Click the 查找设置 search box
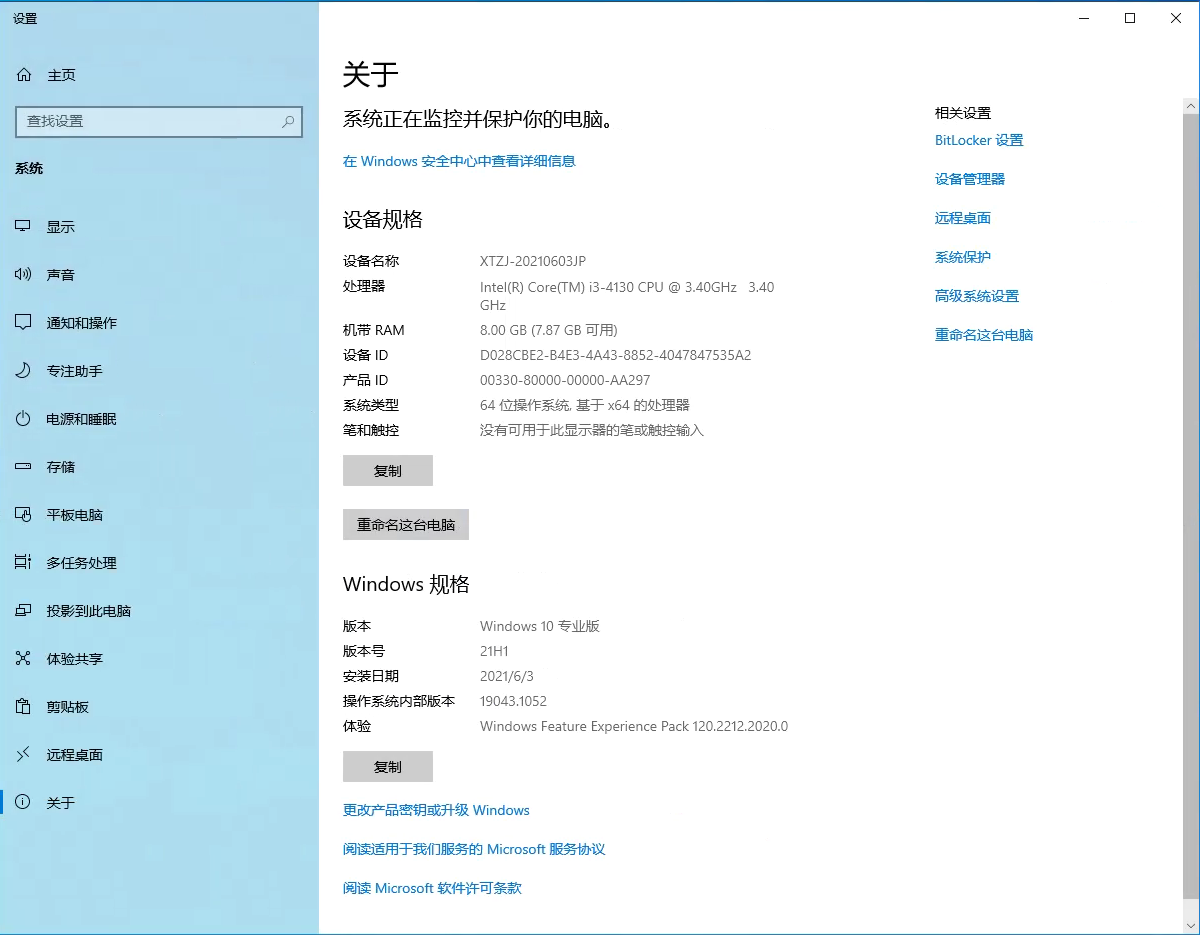 click(159, 121)
